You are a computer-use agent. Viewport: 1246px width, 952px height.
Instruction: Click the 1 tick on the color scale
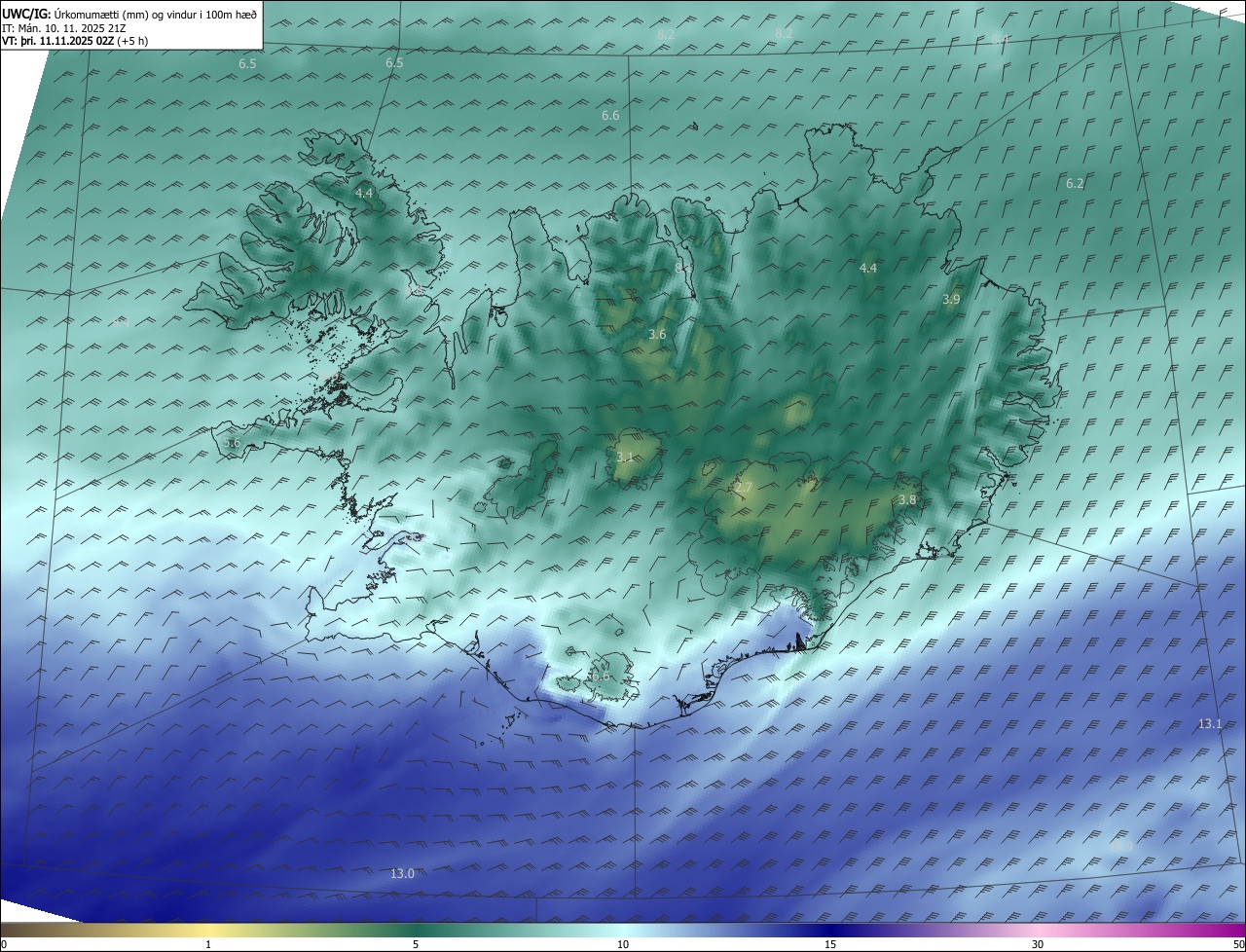point(208,945)
